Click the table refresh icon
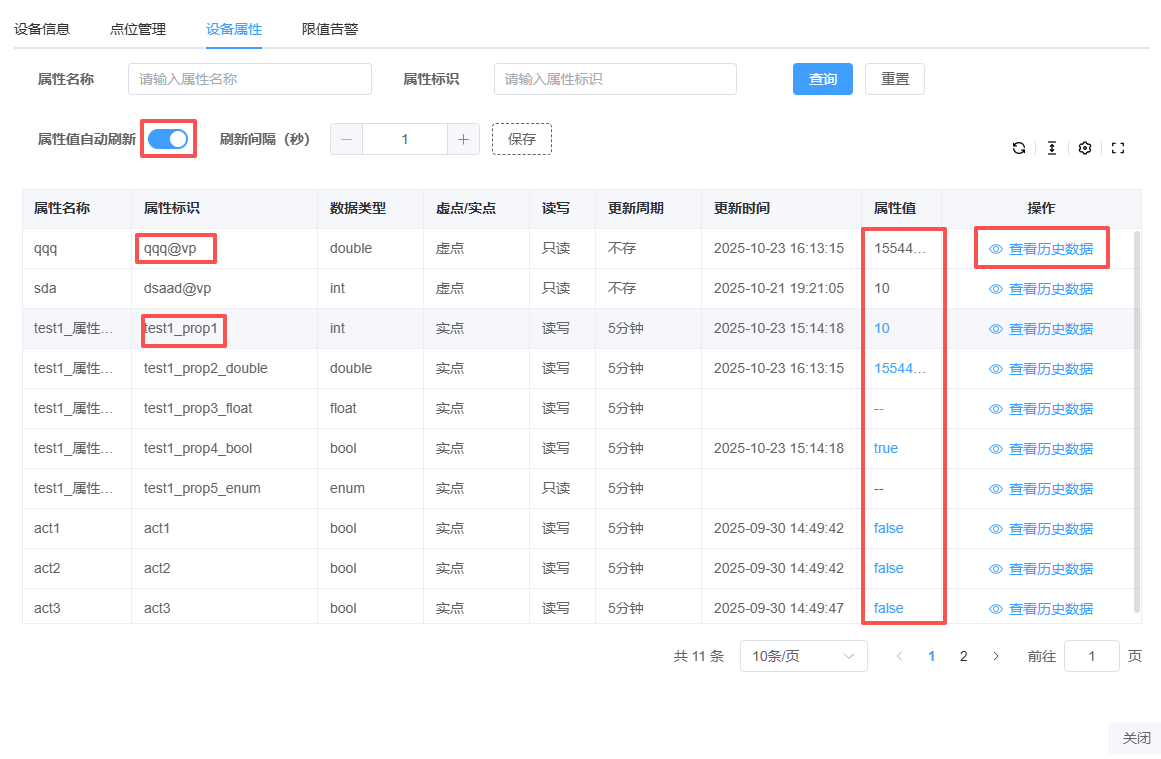 click(x=1019, y=148)
